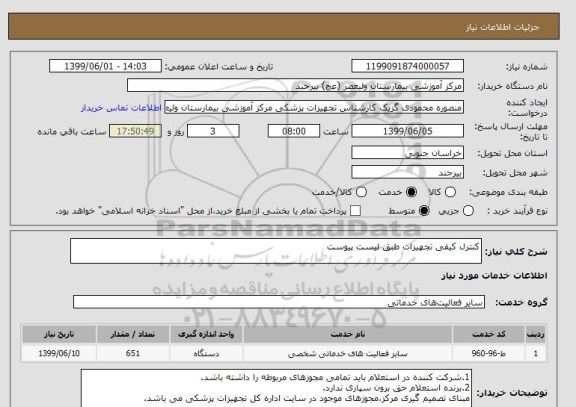This screenshot has height=407, width=576.
Task: Click the announcement date field 1399/06/01 - 14:03
Action: coord(105,66)
